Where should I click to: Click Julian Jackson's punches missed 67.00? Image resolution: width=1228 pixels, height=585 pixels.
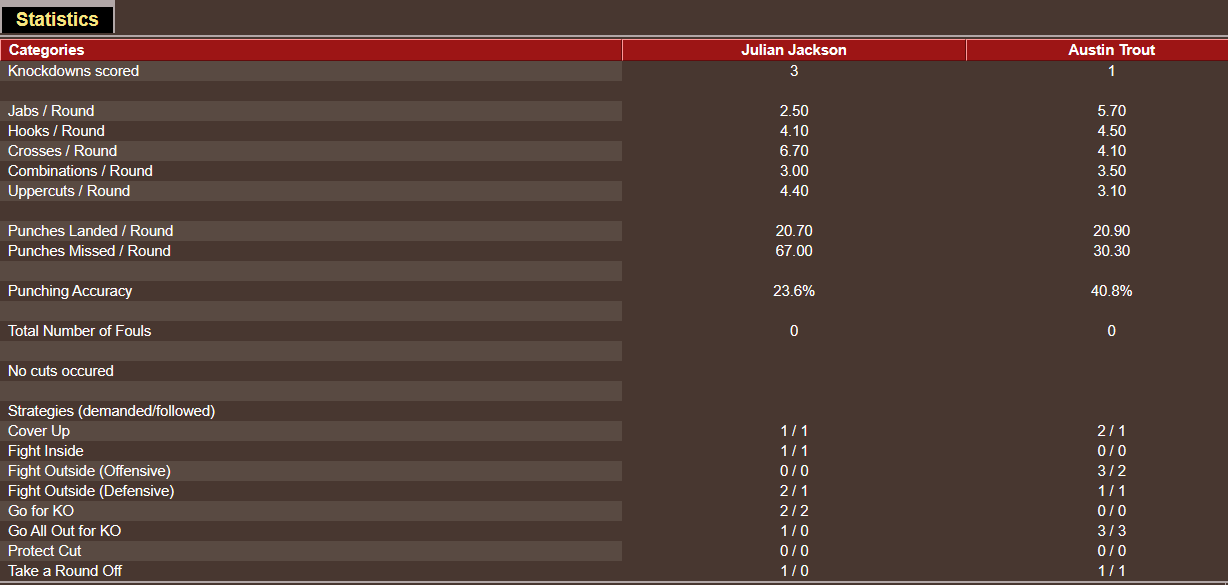794,251
